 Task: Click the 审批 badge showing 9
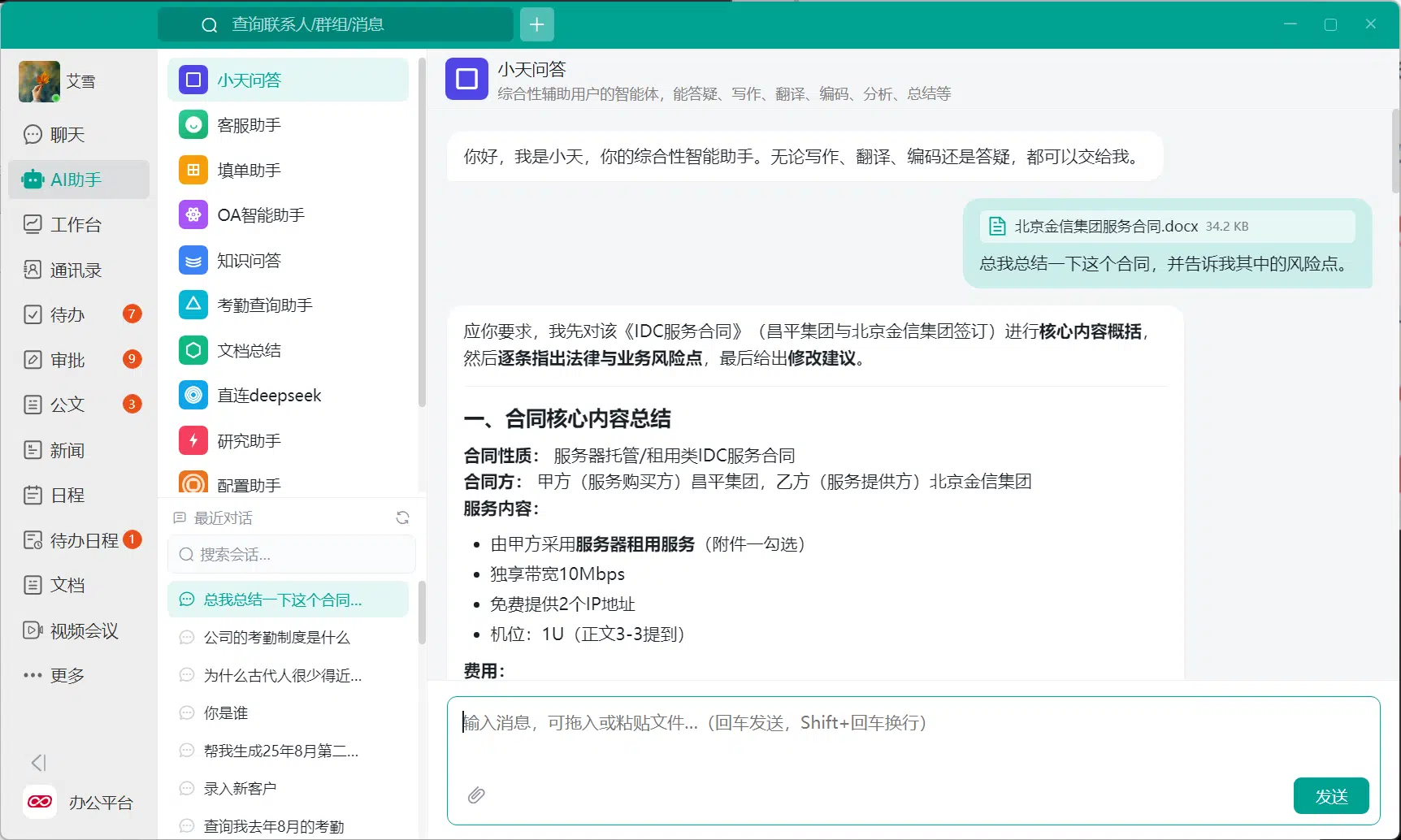[132, 358]
